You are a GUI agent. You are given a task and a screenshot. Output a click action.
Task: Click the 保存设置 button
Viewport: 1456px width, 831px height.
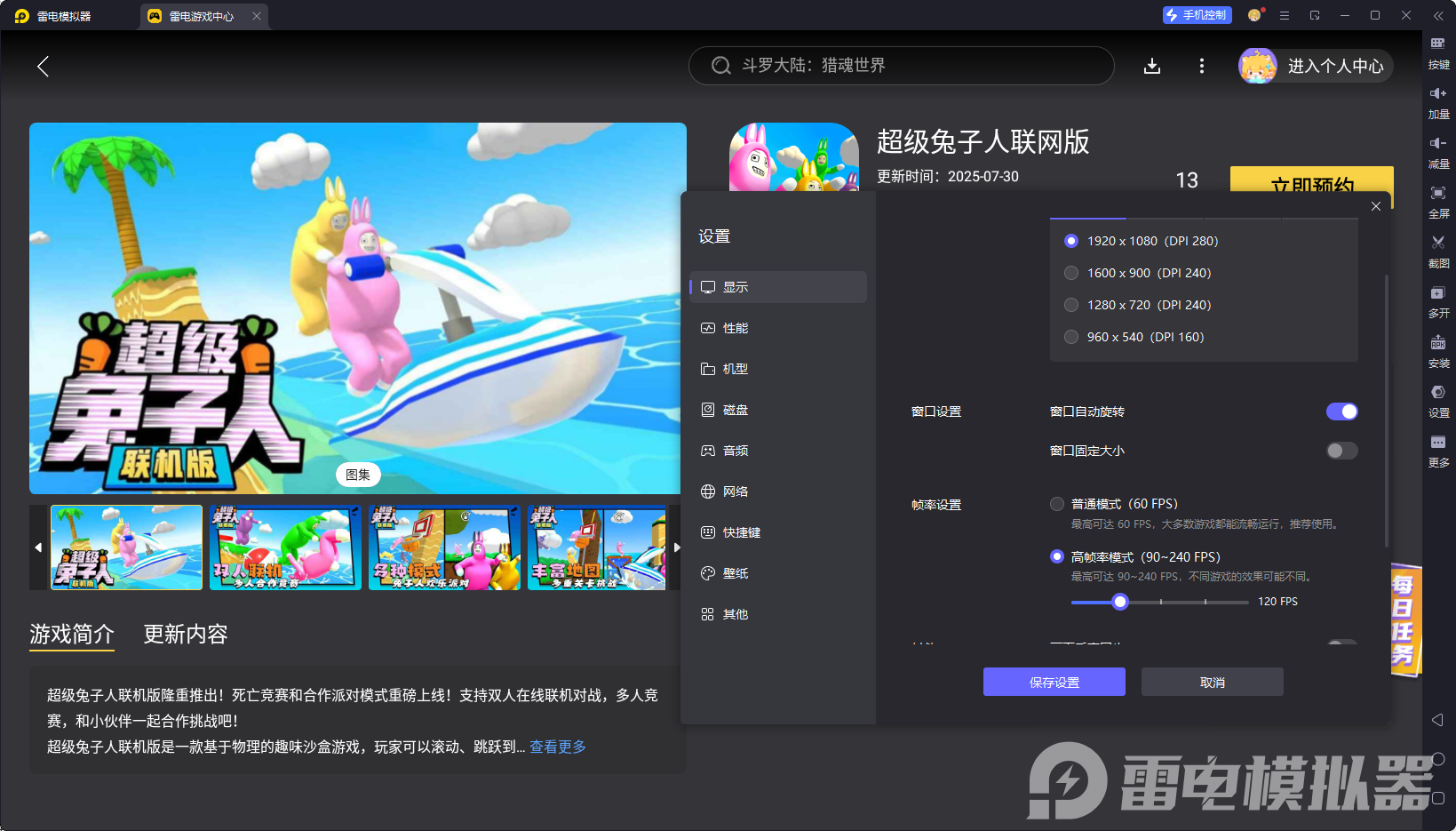[x=1054, y=682]
